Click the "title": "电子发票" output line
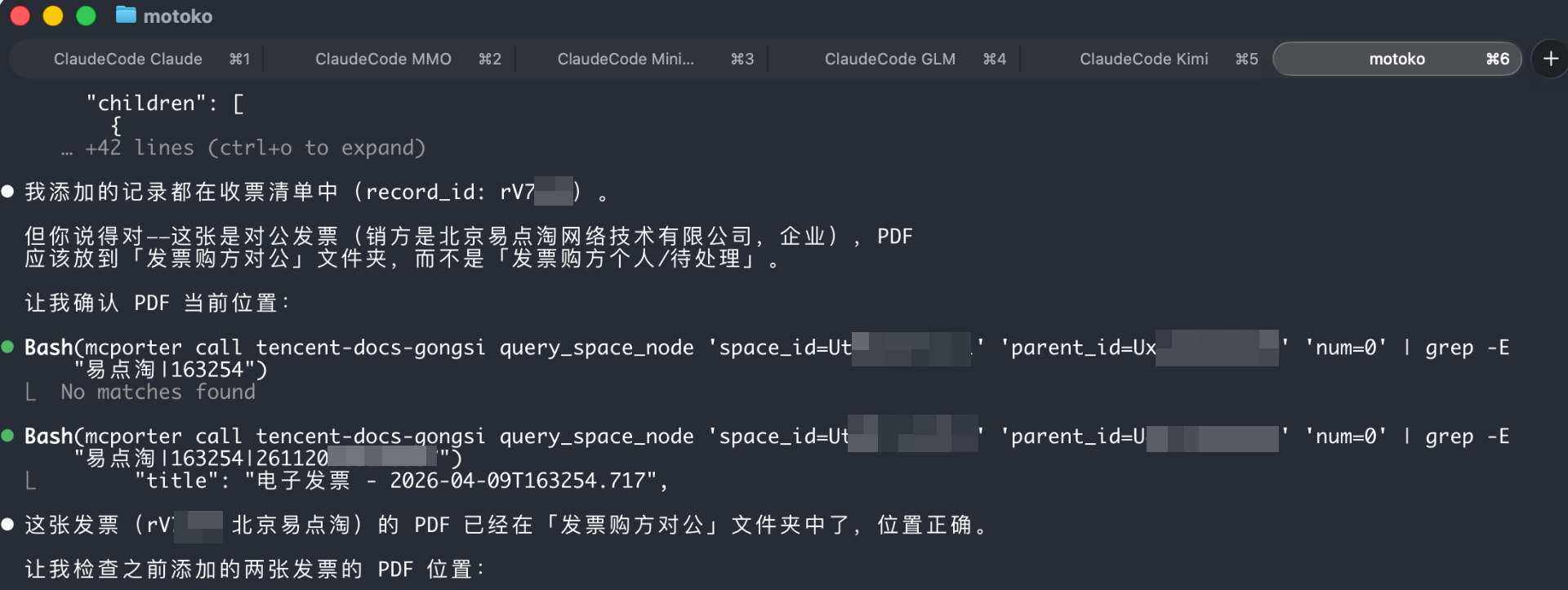 point(400,481)
